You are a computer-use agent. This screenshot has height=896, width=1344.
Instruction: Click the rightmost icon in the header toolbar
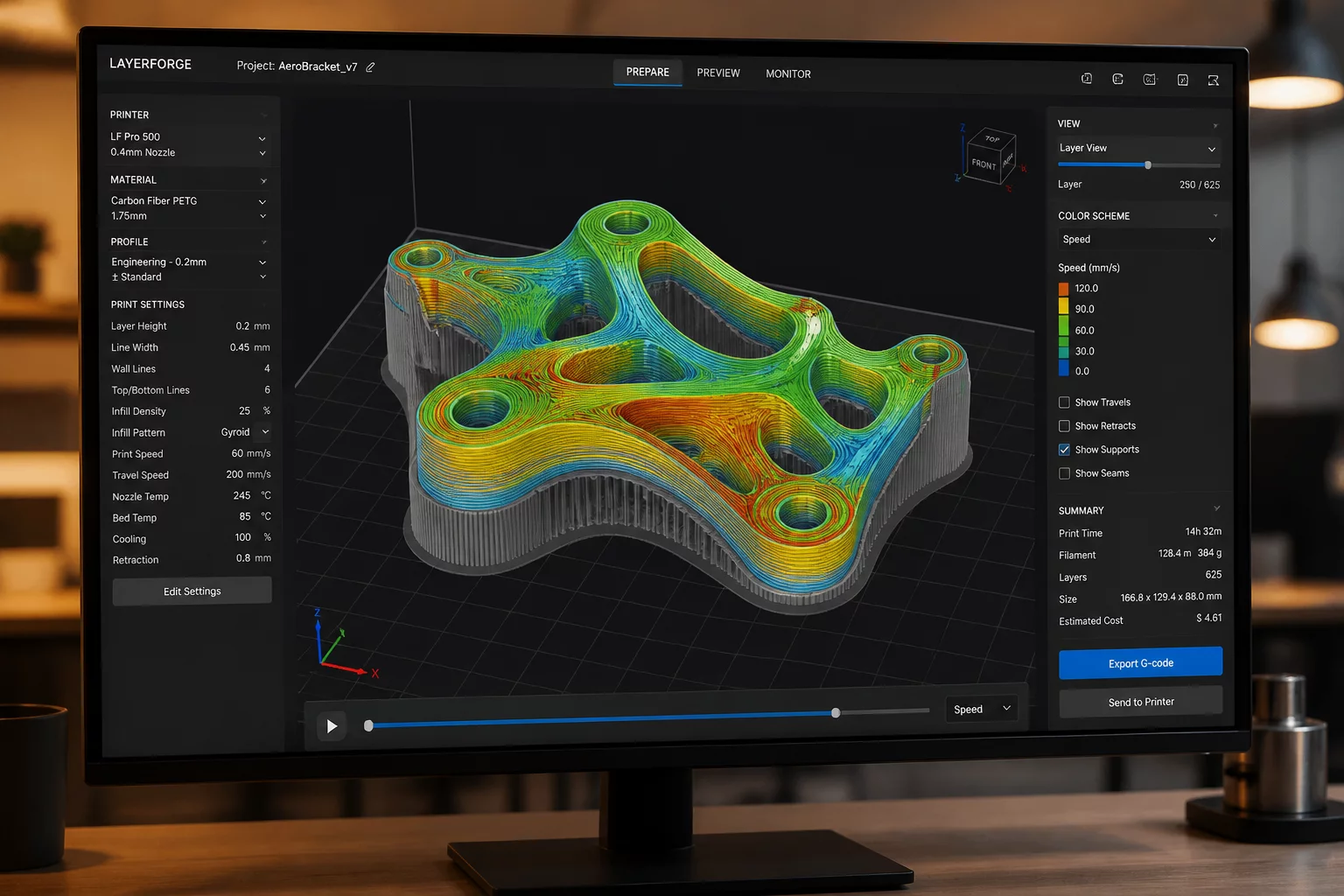pyautogui.click(x=1214, y=80)
